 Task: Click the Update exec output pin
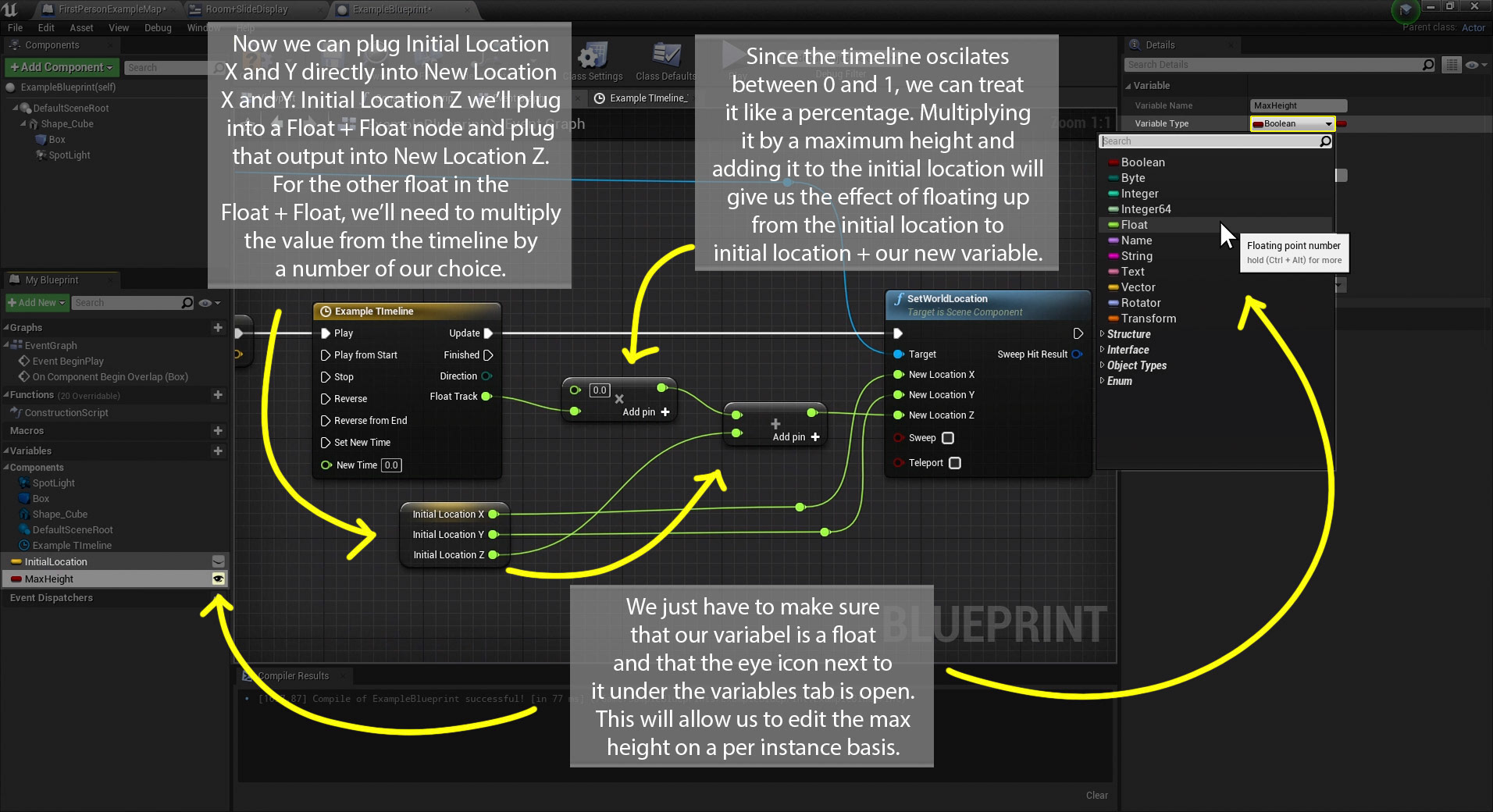coord(488,333)
